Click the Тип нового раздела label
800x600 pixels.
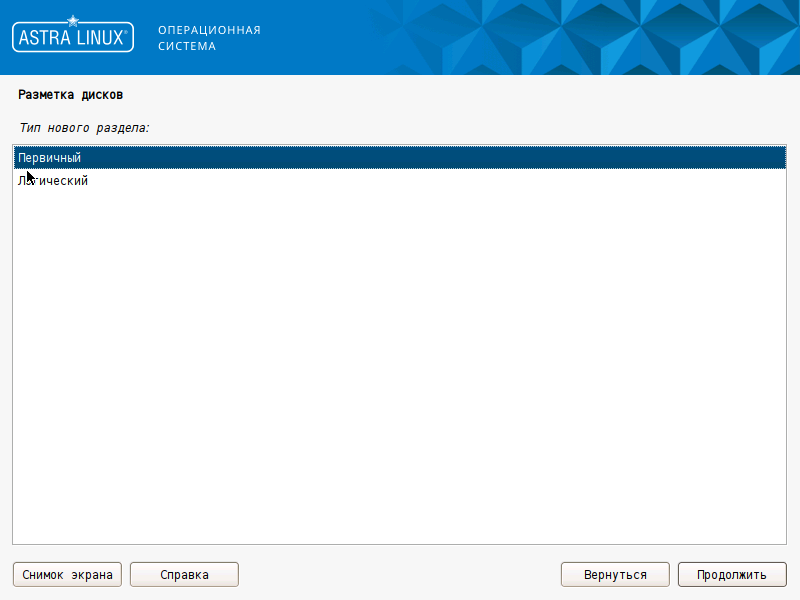pyautogui.click(x=84, y=128)
